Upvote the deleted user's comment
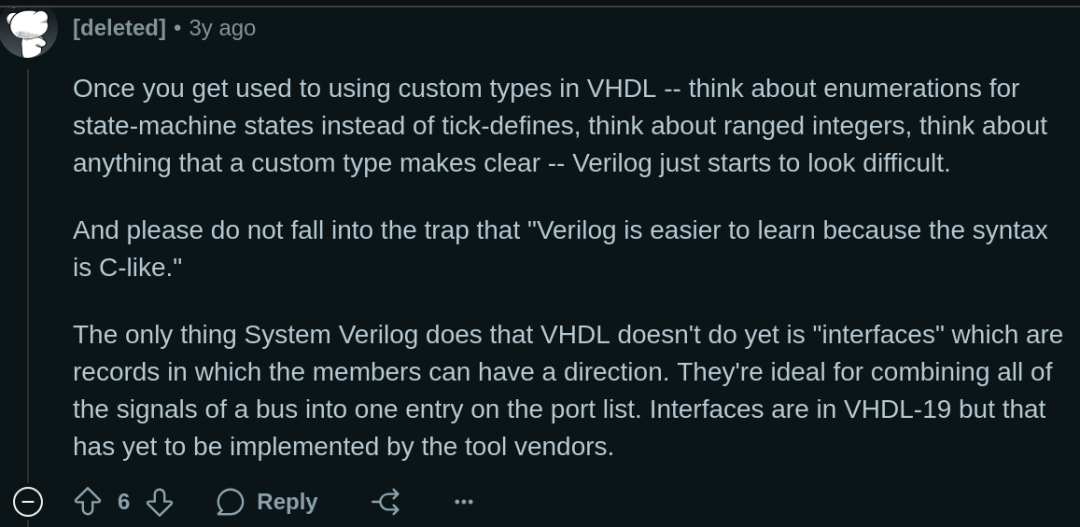 pos(87,502)
